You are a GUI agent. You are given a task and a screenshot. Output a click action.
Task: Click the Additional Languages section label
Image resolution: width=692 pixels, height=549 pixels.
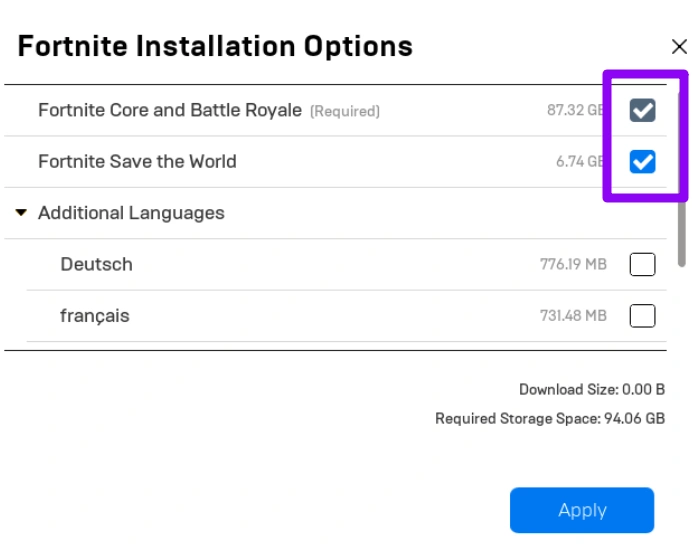click(x=131, y=213)
